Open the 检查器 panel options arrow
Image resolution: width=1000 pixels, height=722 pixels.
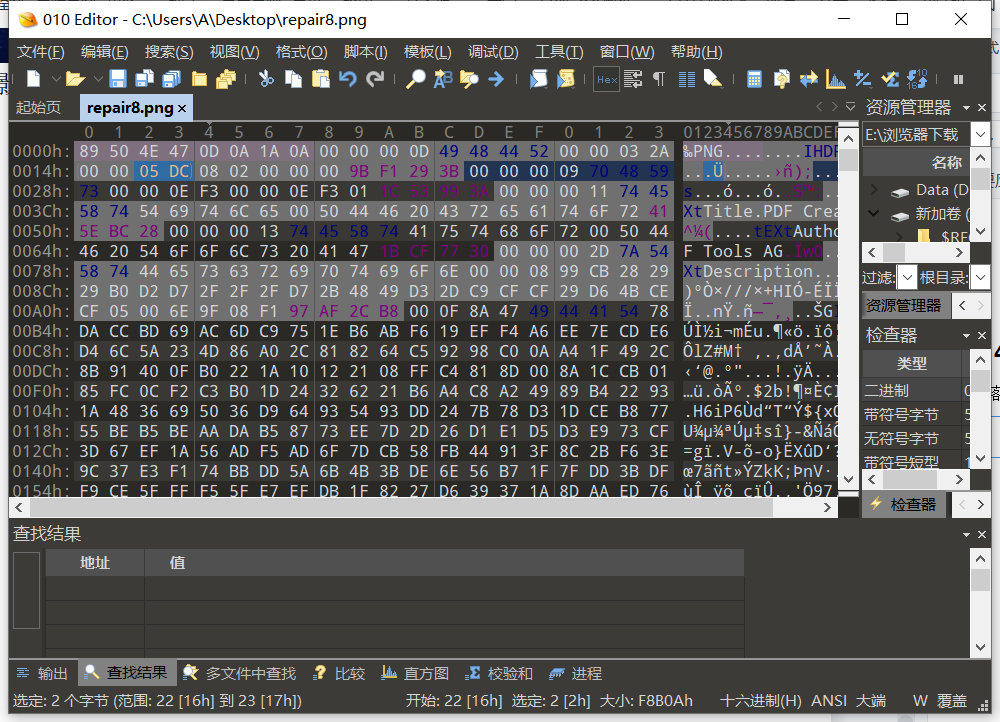click(x=966, y=335)
